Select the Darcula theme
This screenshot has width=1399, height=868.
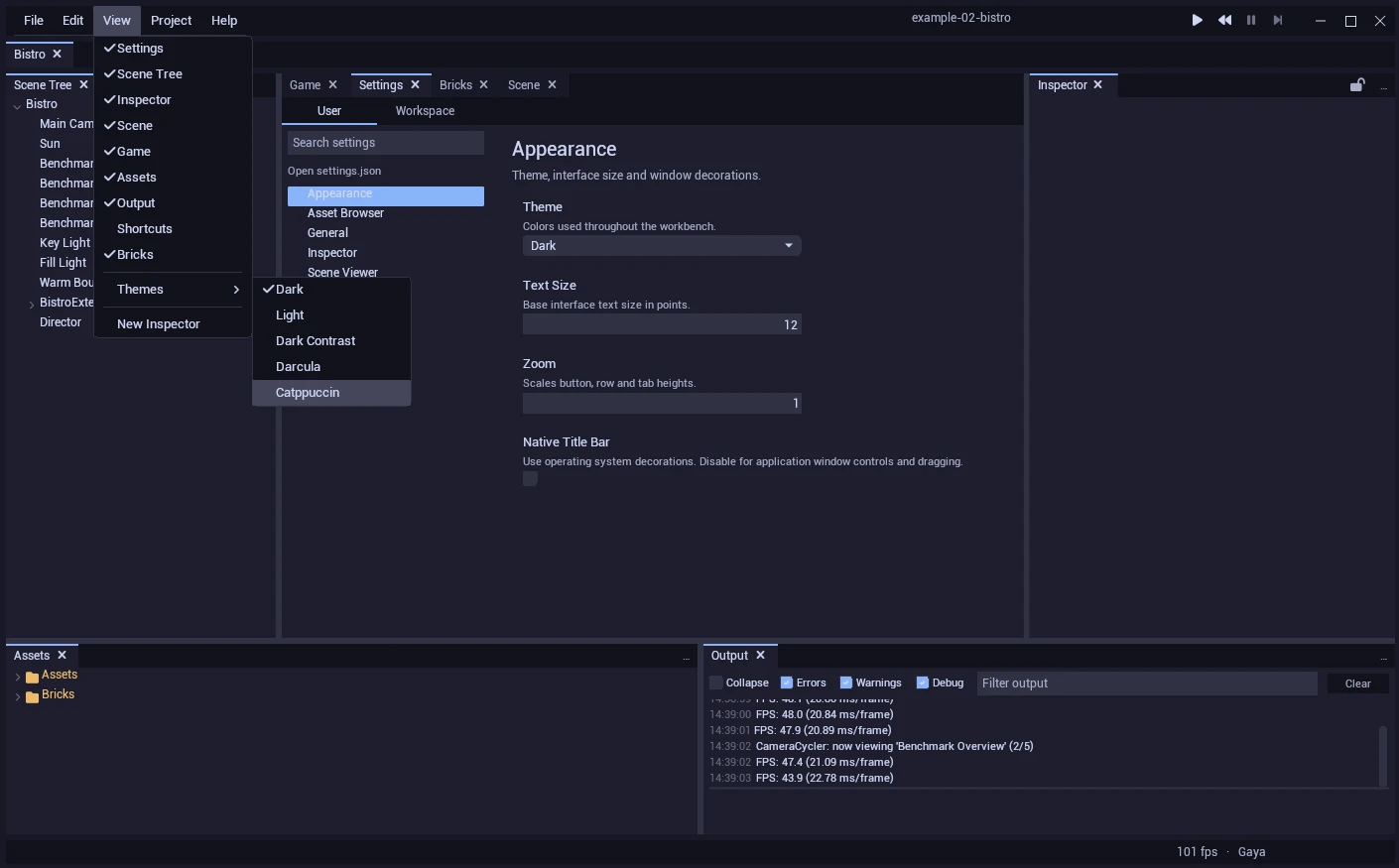(331, 367)
